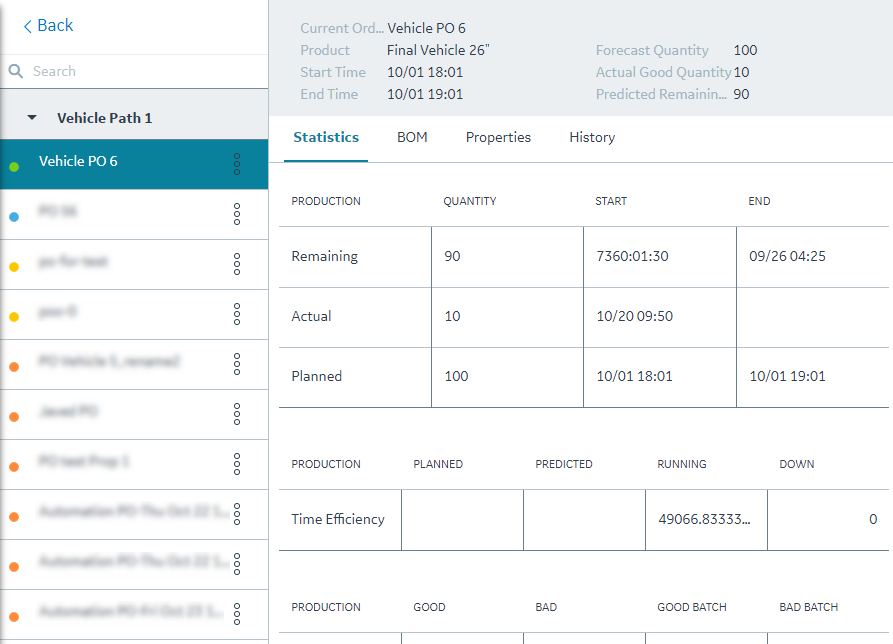893x644 pixels.
Task: Click the Remaining end value 09/26 04:25
Action: point(787,256)
